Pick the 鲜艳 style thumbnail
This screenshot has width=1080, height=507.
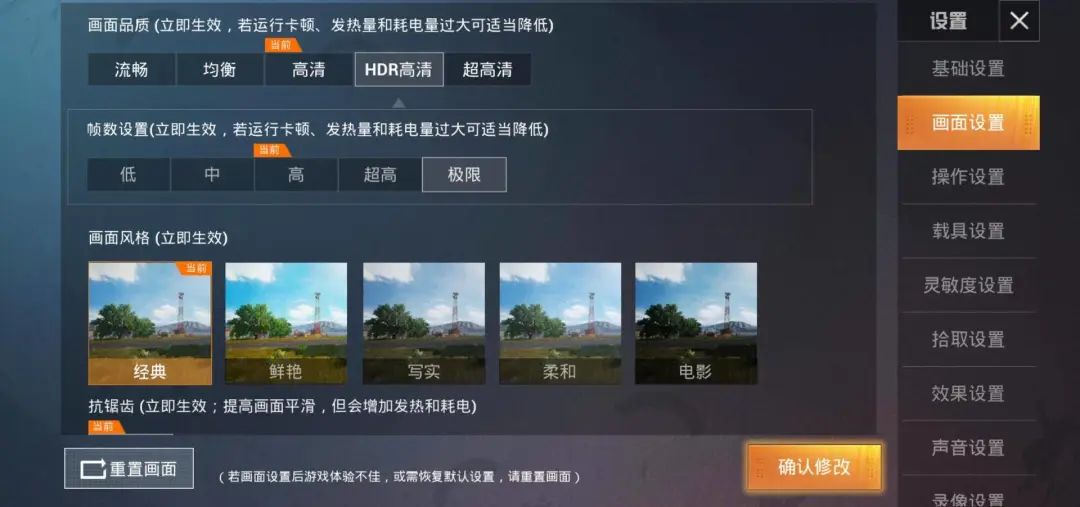click(286, 323)
